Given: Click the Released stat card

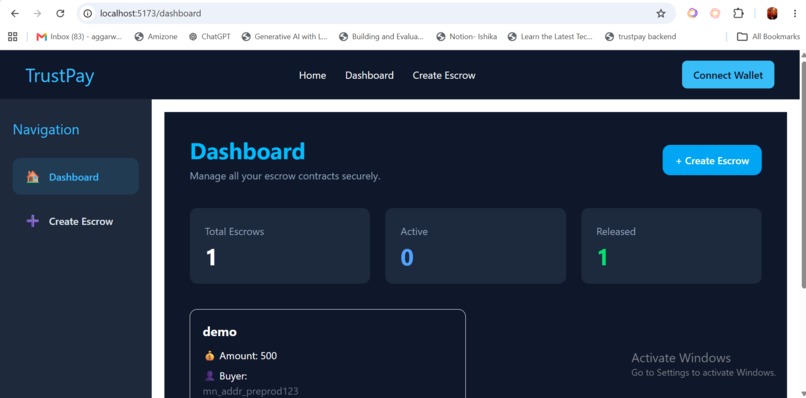Looking at the screenshot, I should [671, 246].
